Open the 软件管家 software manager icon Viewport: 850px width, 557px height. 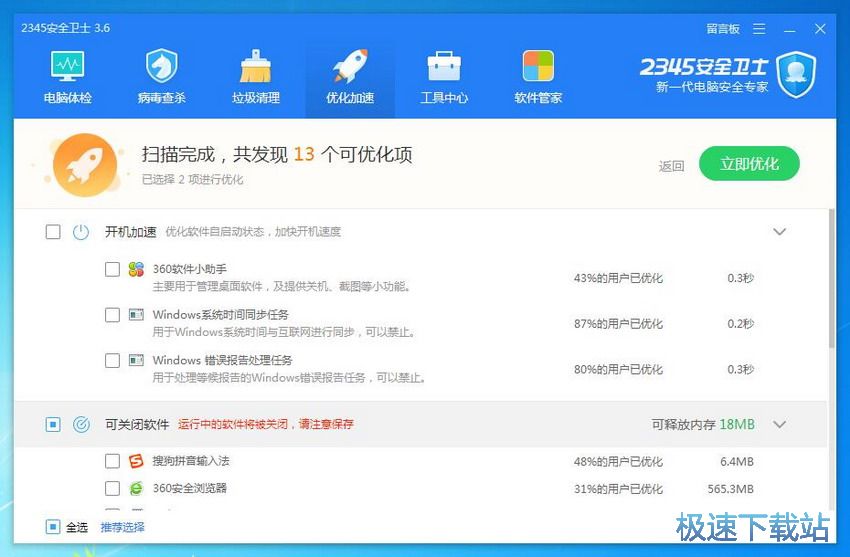[x=538, y=66]
